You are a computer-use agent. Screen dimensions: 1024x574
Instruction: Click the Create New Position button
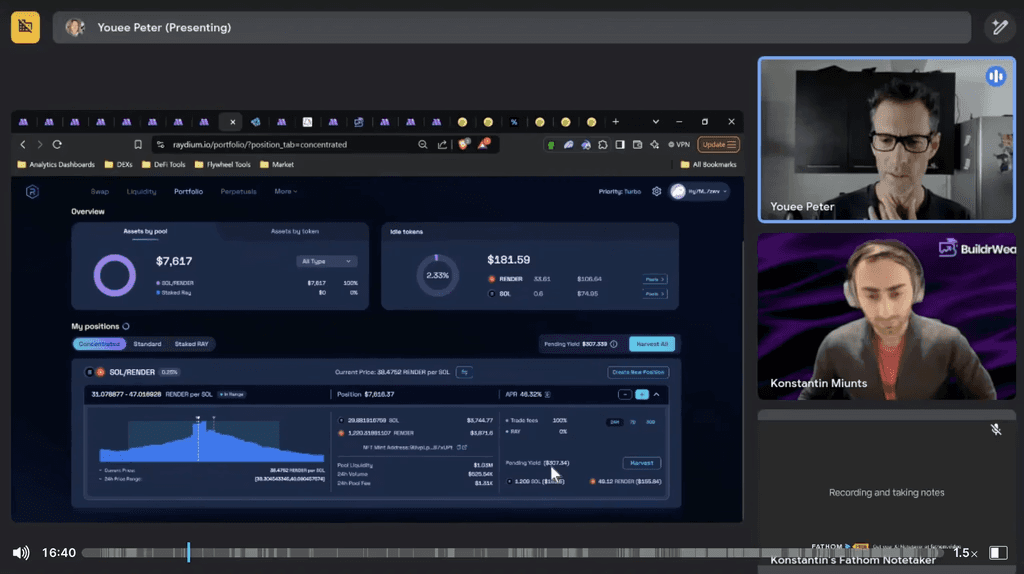tap(638, 372)
